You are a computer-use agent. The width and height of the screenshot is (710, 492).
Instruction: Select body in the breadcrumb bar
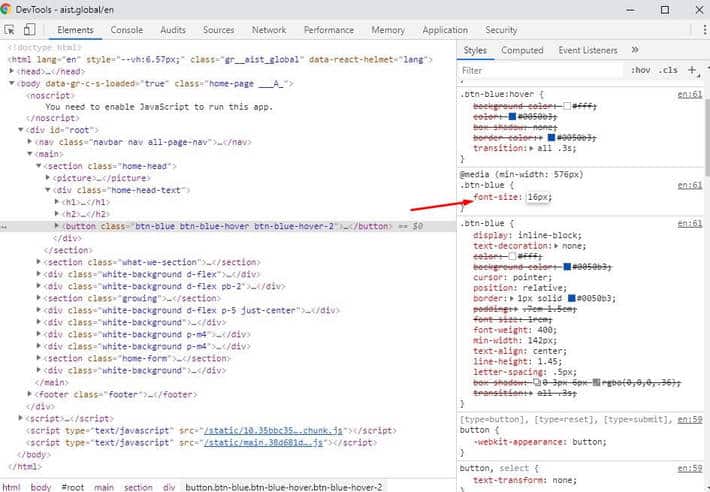pos(41,487)
